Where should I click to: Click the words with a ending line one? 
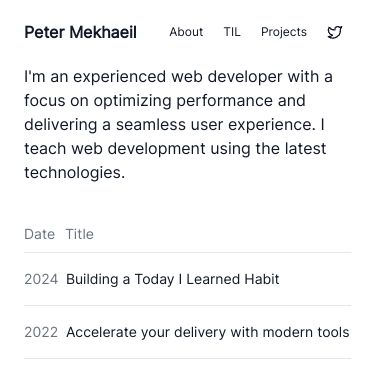tap(310, 77)
